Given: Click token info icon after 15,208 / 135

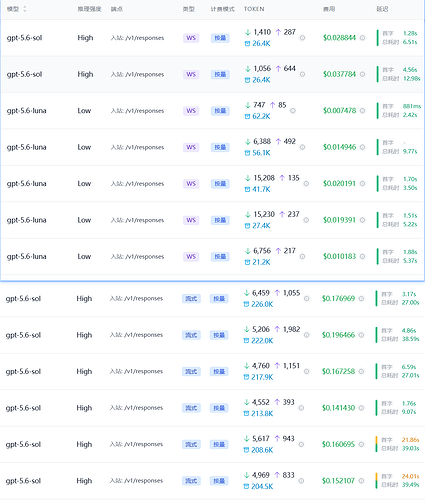Looking at the screenshot, I should (x=306, y=183).
